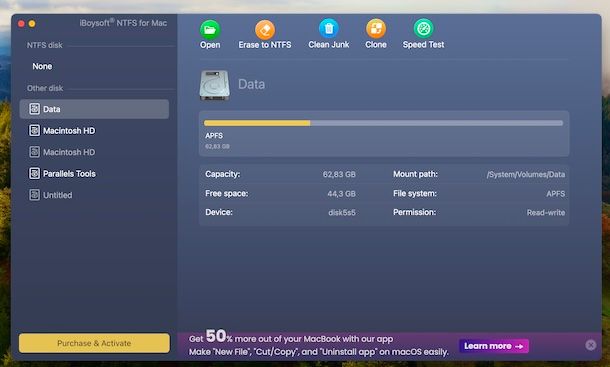The width and height of the screenshot is (610, 367).
Task: Click the yellow minimize window button
Action: 32,24
